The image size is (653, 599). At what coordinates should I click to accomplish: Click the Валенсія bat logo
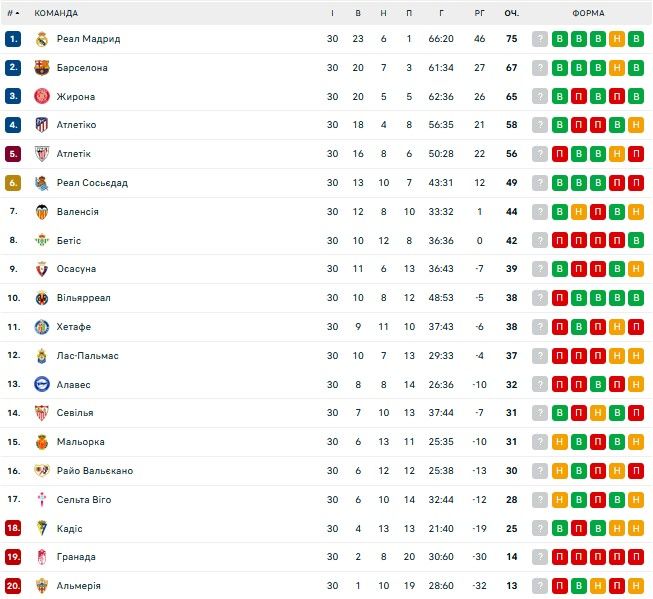[x=42, y=212]
